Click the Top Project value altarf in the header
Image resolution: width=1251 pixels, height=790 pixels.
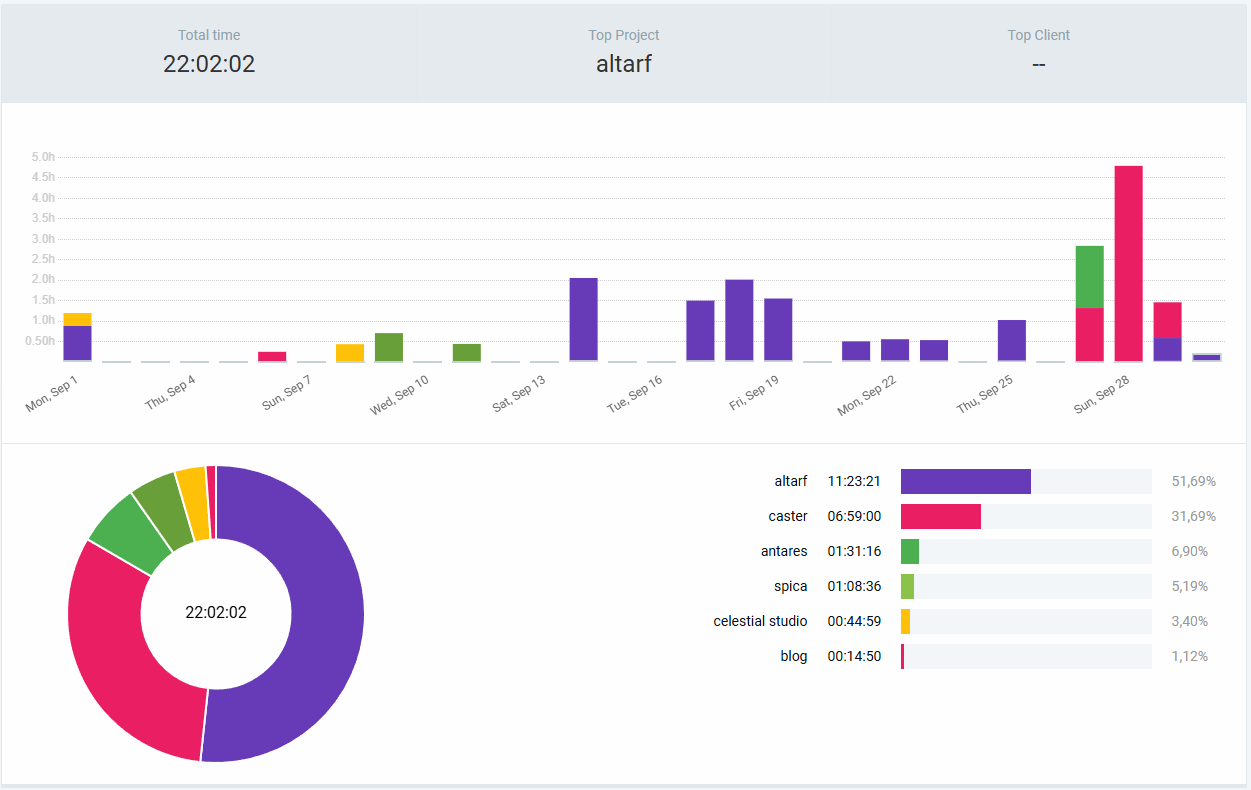(623, 64)
